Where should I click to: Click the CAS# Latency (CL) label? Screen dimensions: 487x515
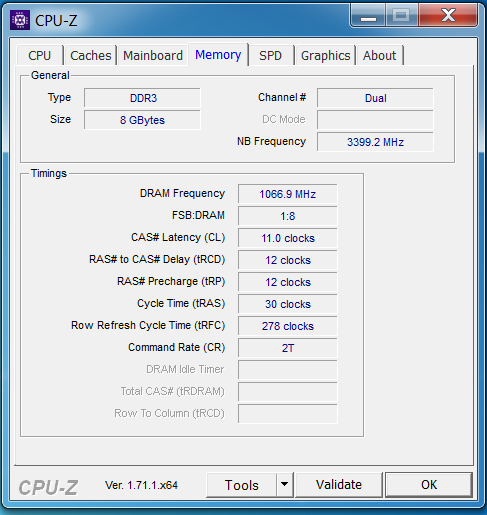tap(178, 237)
